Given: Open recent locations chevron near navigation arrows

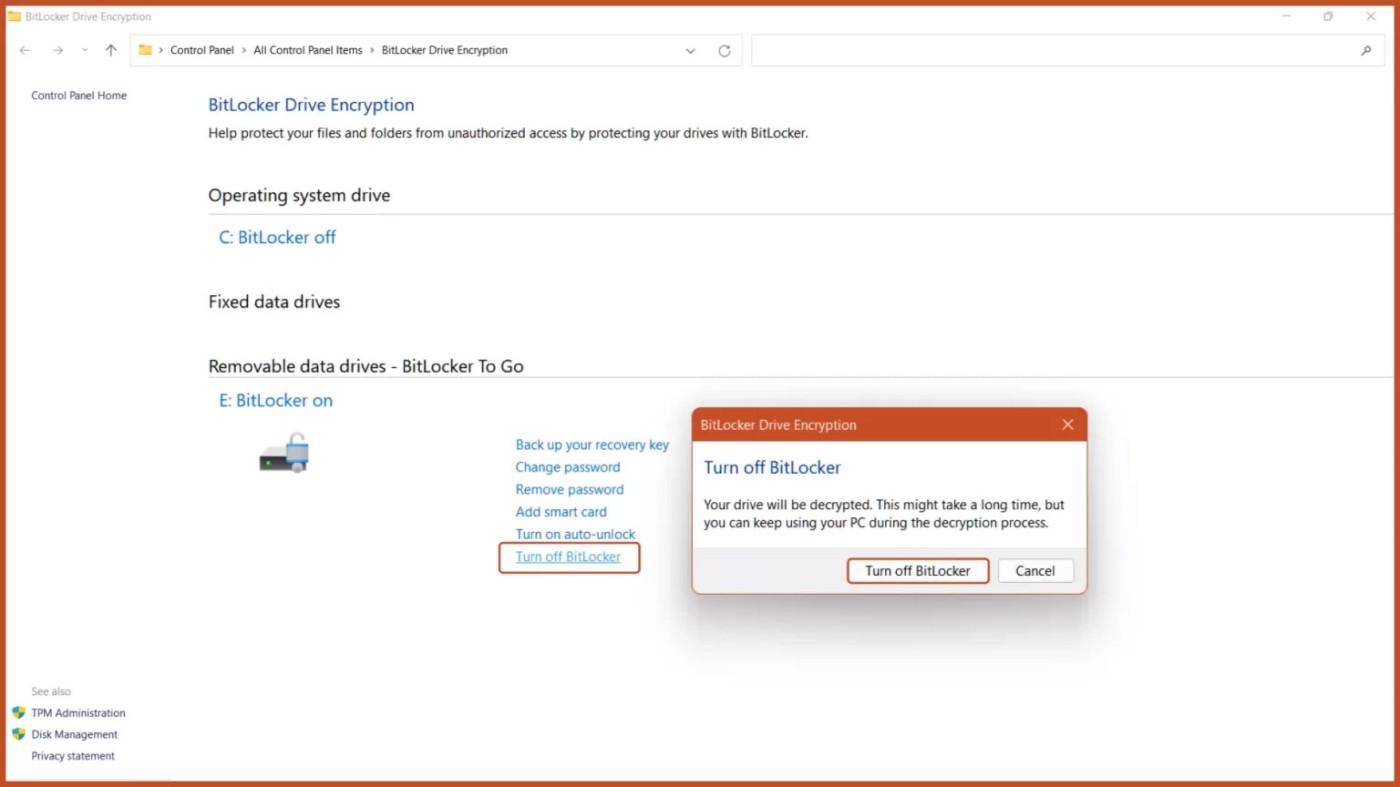Looking at the screenshot, I should point(84,50).
